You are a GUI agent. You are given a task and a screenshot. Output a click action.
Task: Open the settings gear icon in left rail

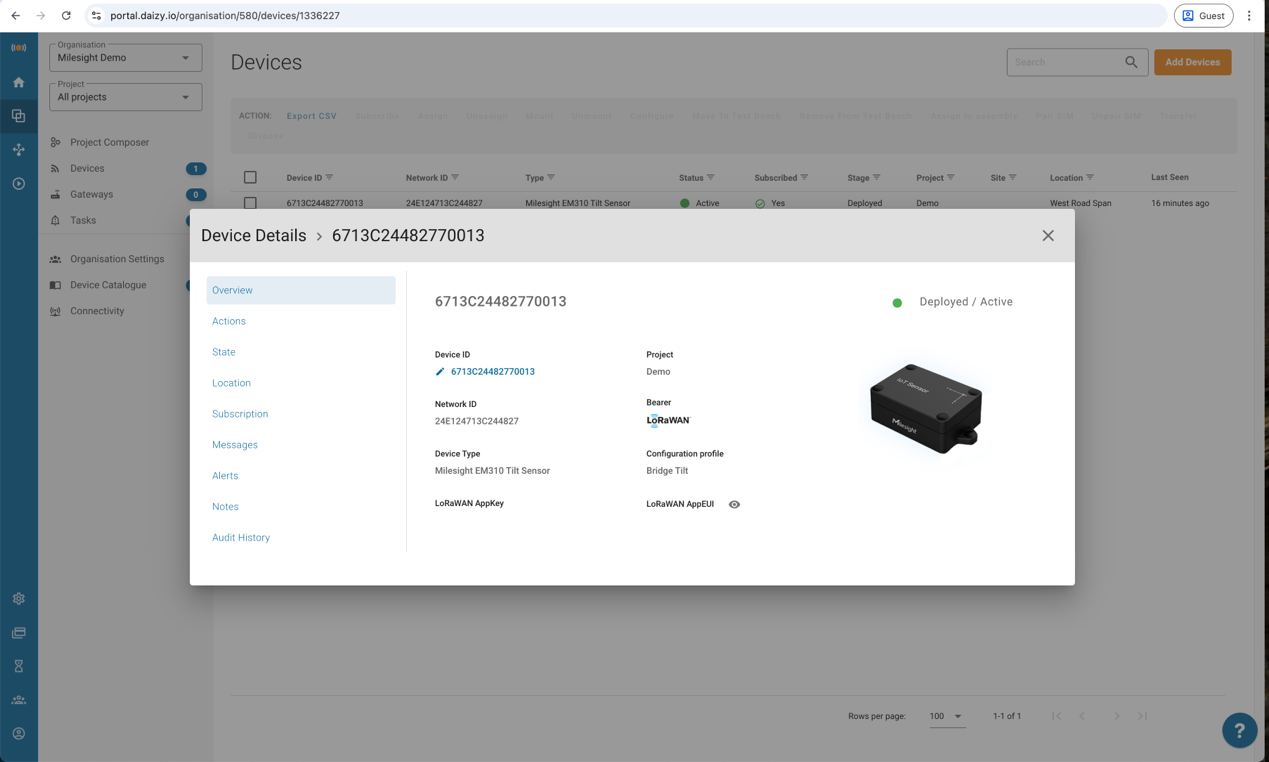18,599
